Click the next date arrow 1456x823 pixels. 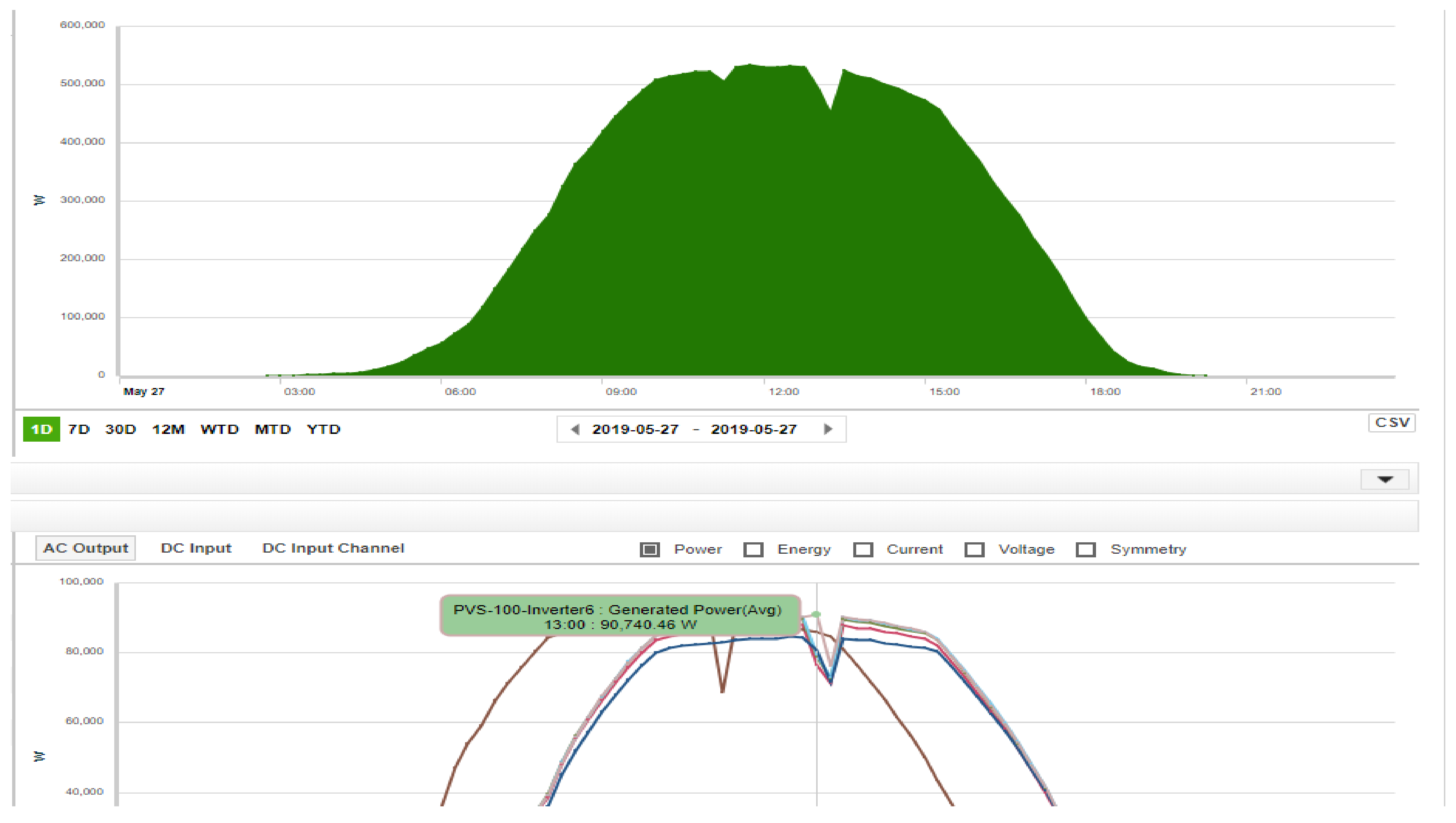[x=828, y=429]
